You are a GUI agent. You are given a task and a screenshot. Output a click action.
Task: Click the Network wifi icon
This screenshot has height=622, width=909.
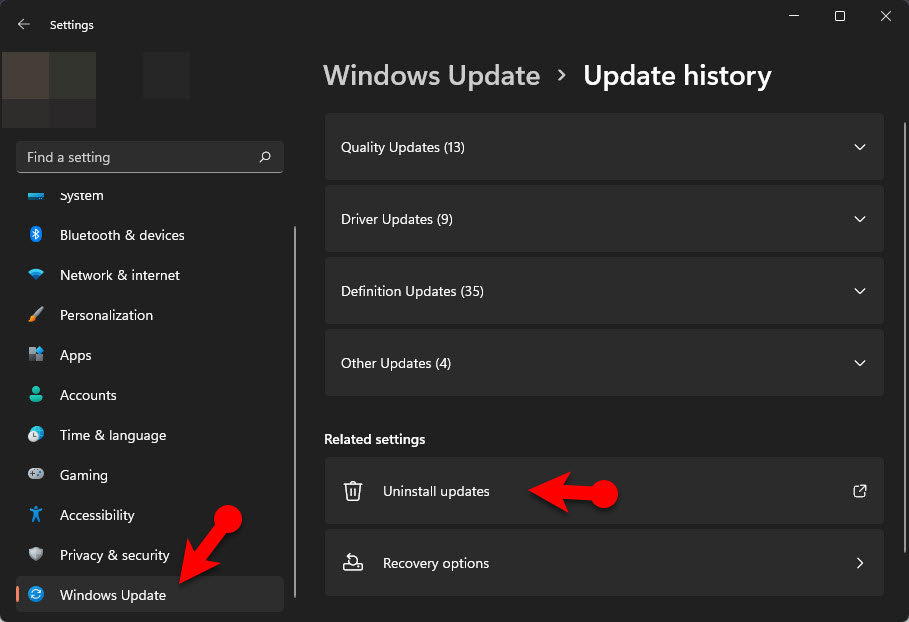[x=36, y=274]
